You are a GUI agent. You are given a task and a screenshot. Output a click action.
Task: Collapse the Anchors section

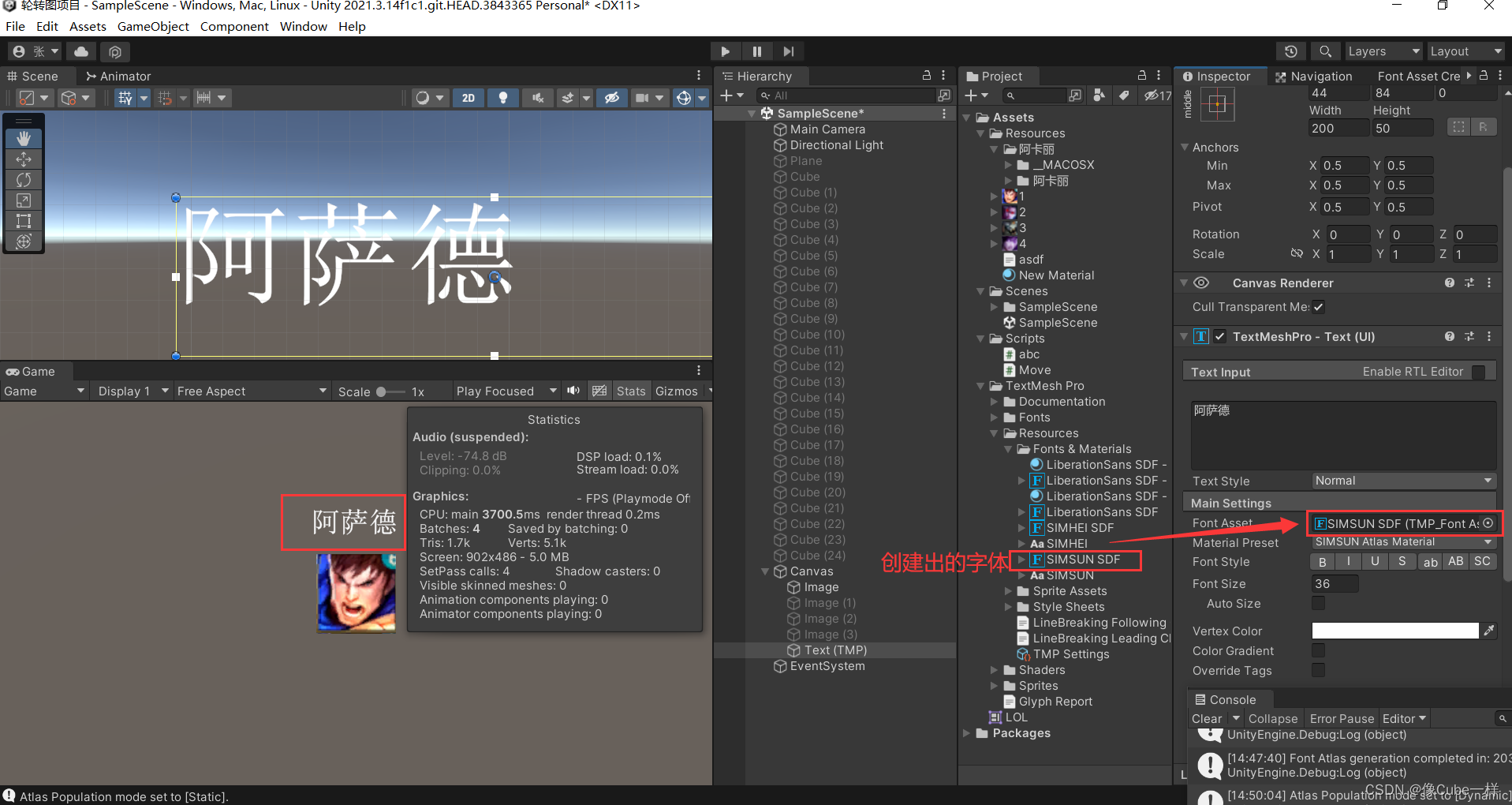pos(1185,148)
